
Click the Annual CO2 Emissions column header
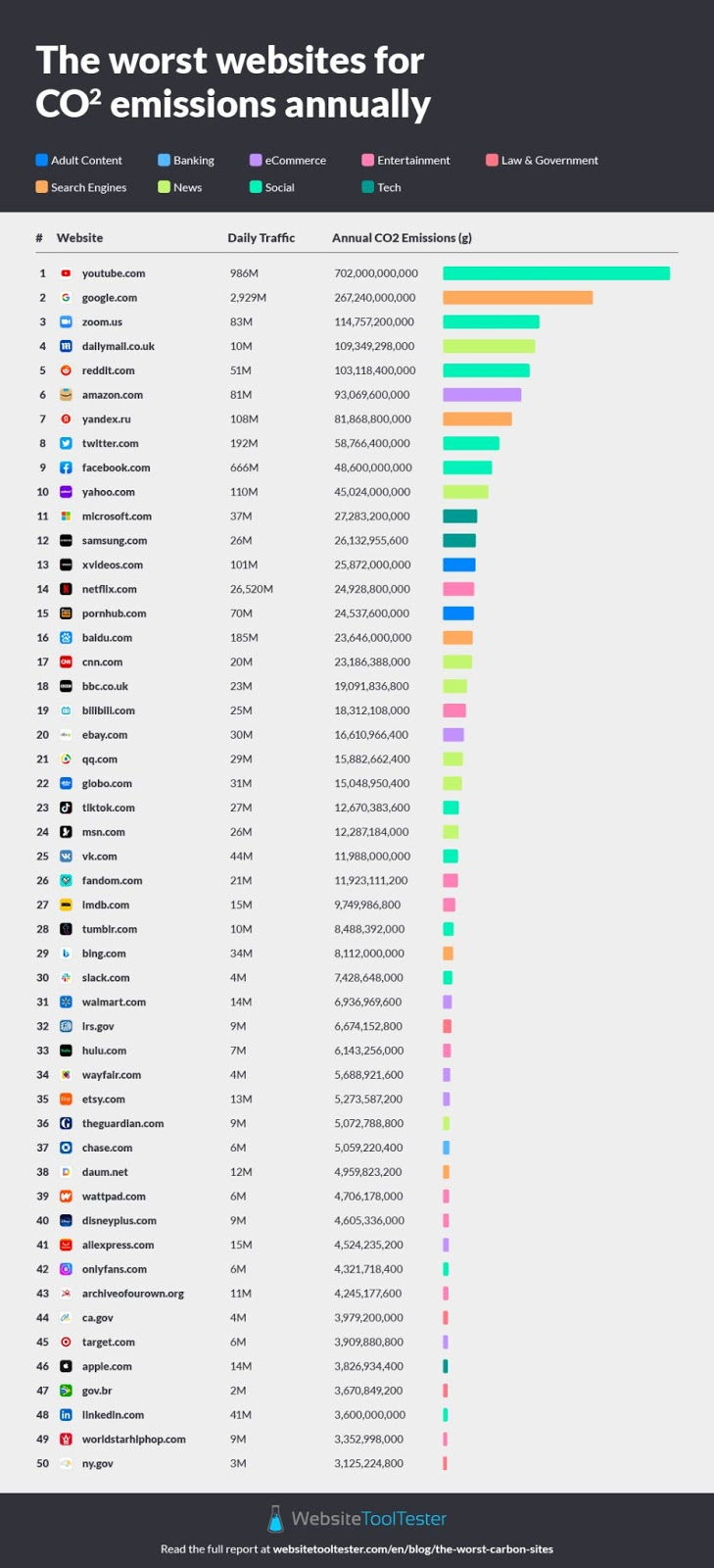pos(402,238)
